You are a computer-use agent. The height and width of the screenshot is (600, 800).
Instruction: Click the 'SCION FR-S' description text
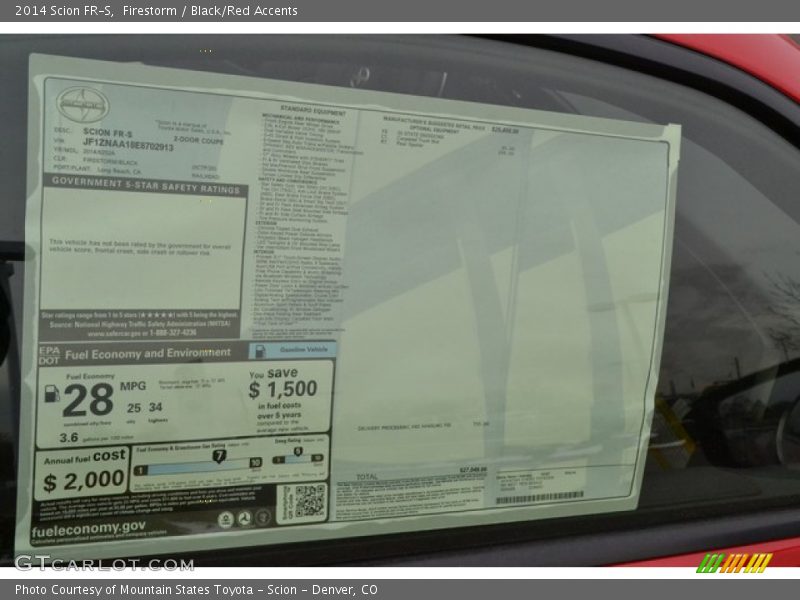(108, 132)
